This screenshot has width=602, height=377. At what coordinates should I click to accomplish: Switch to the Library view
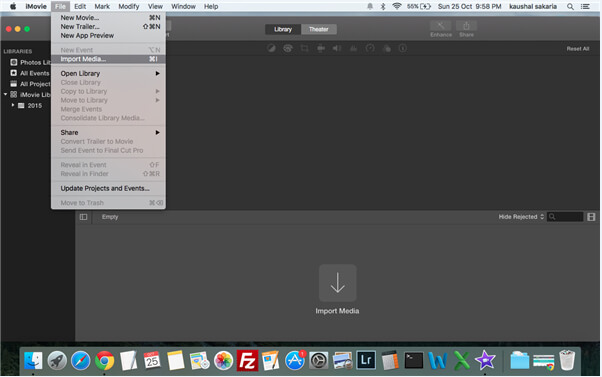pyautogui.click(x=283, y=29)
